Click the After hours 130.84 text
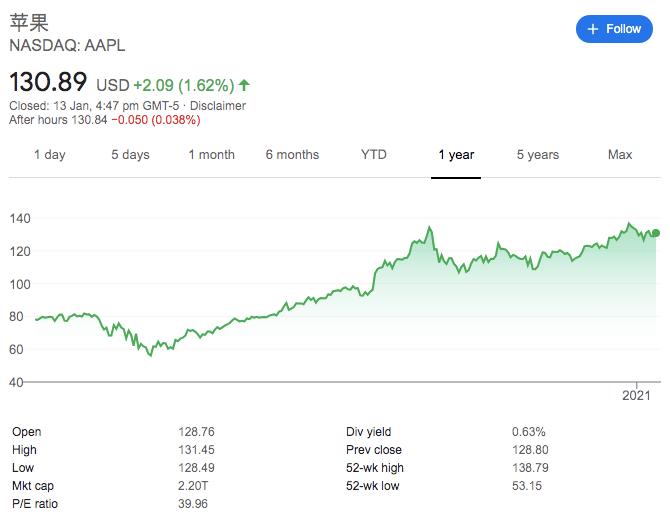 pos(58,120)
